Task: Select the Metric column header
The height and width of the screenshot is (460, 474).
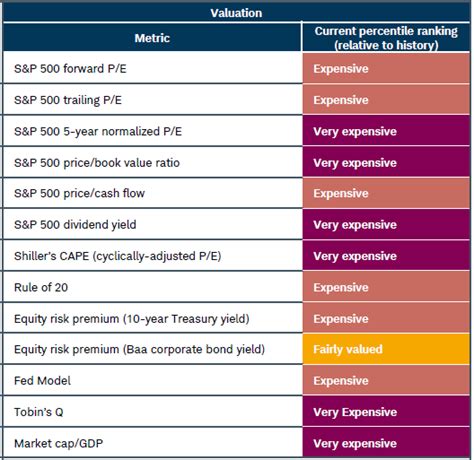Action: 152,38
